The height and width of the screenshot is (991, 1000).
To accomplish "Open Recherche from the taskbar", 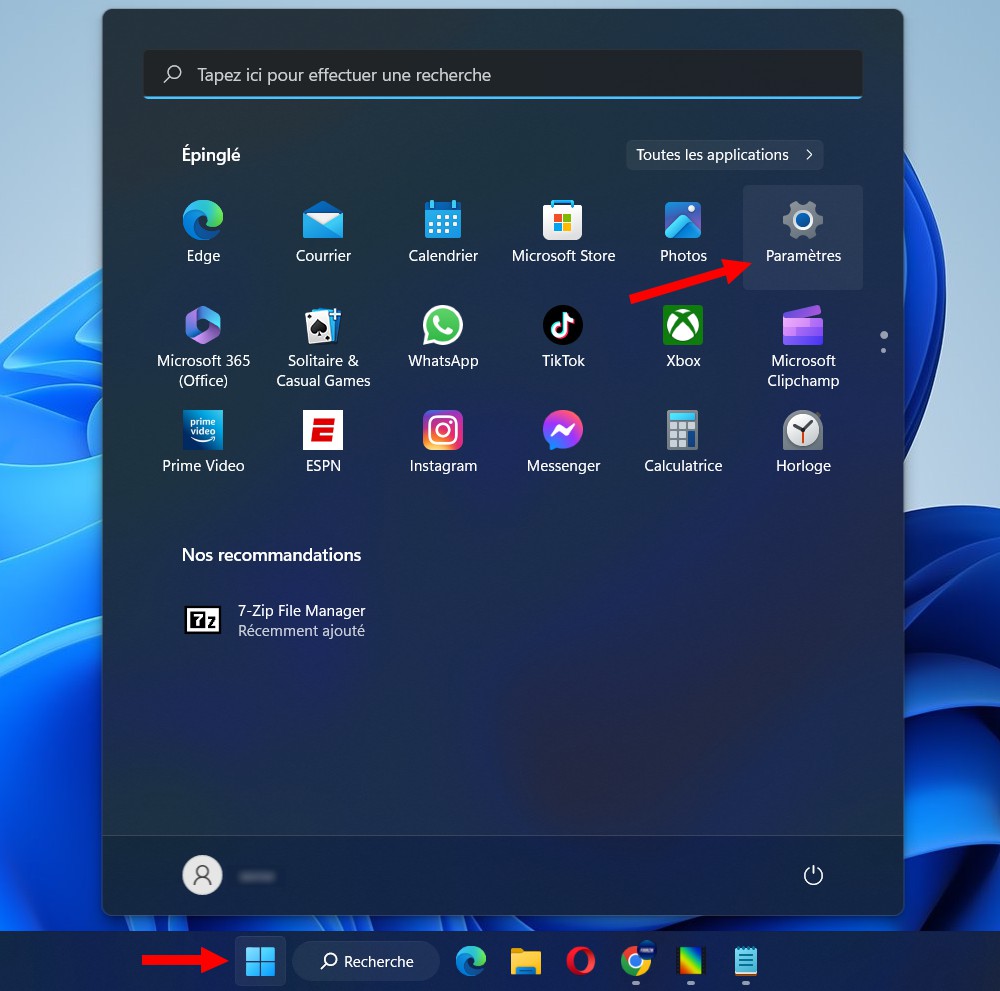I will click(x=366, y=961).
